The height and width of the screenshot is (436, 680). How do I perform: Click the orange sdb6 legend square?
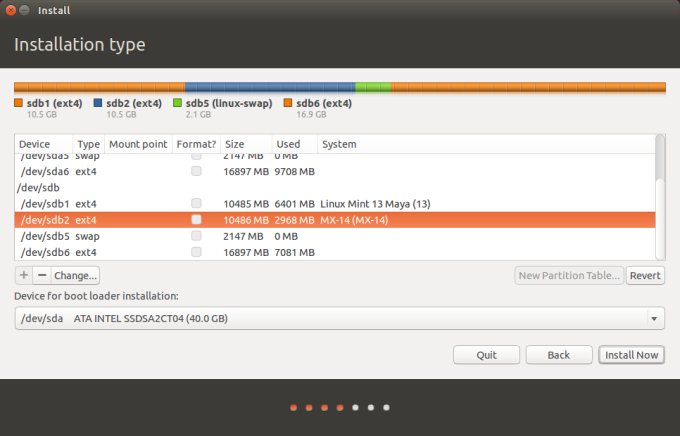click(288, 103)
